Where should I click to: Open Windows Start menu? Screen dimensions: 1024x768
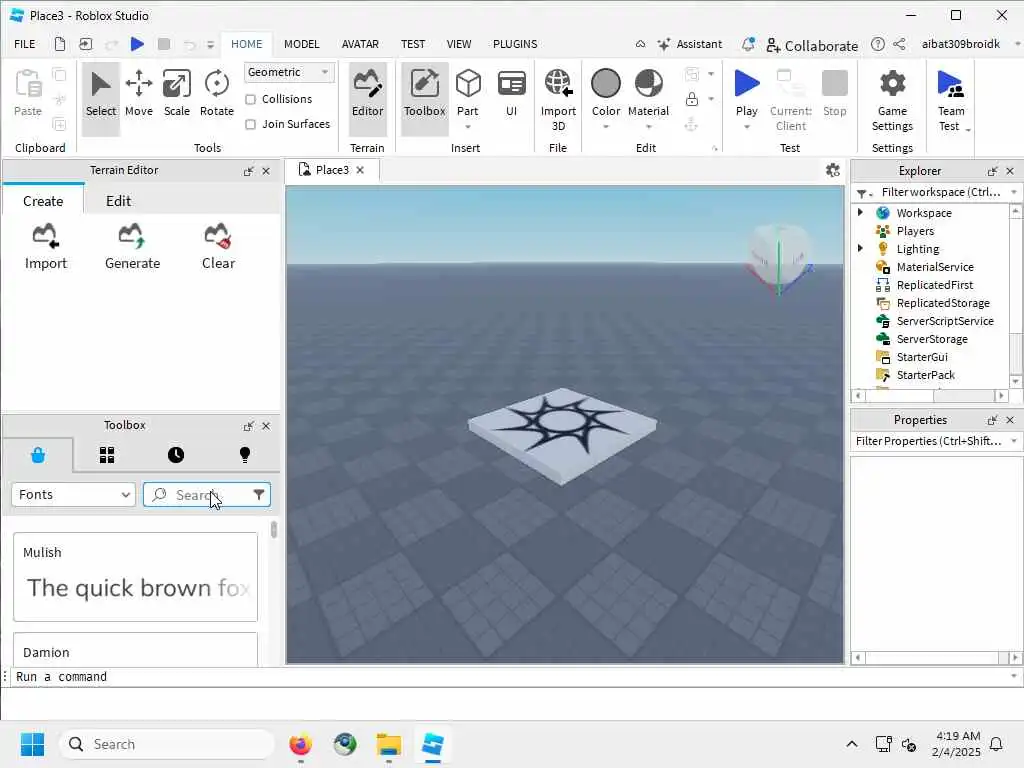[32, 744]
